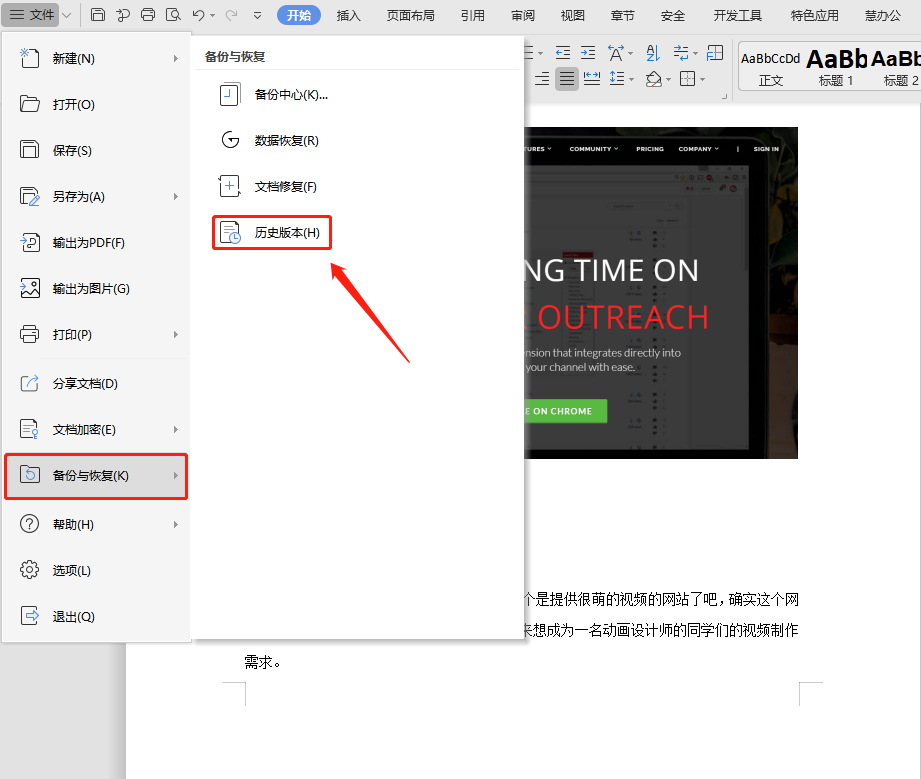Click the align right icon
This screenshot has width=921, height=779.
(x=542, y=78)
